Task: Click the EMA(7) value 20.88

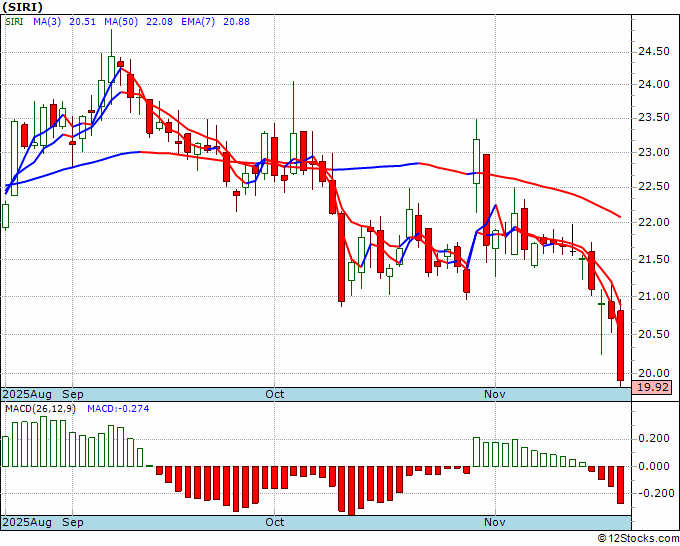Action: pos(236,22)
